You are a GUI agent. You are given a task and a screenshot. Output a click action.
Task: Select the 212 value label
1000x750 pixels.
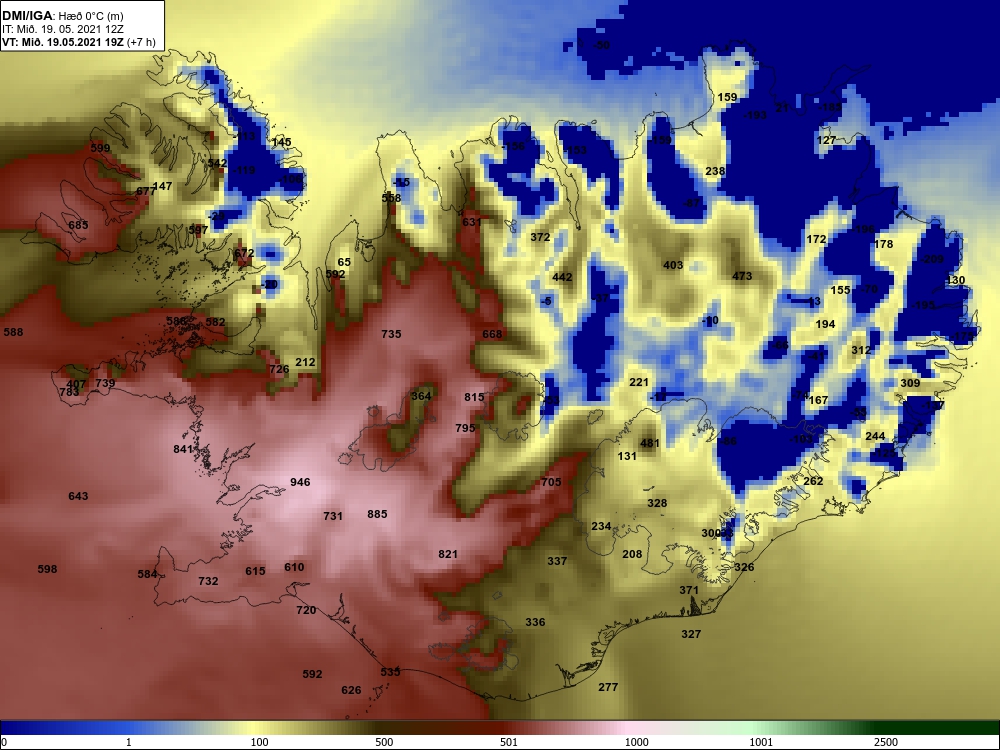[305, 362]
